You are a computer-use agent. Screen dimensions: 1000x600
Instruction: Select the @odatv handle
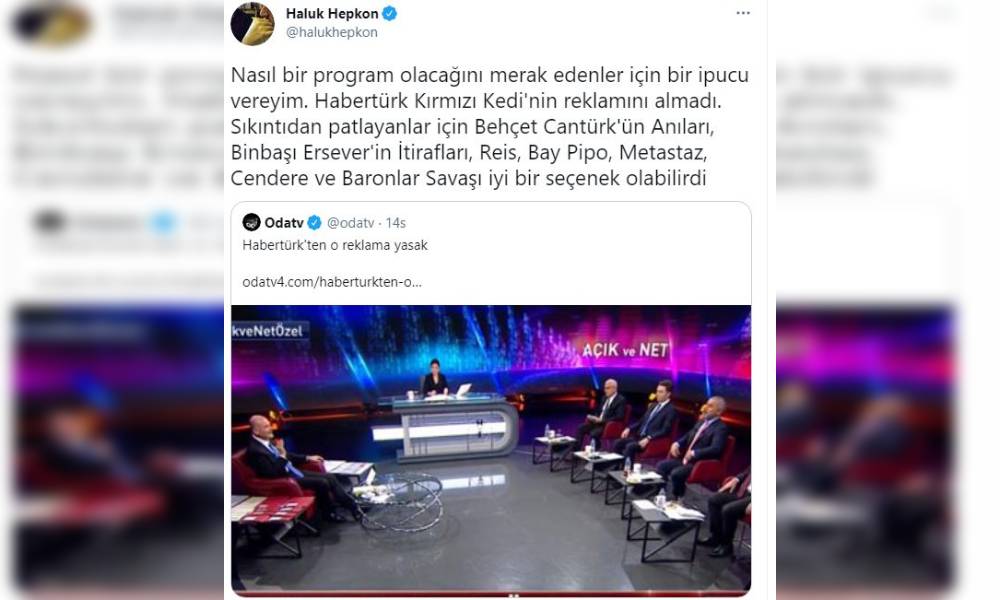pyautogui.click(x=350, y=223)
